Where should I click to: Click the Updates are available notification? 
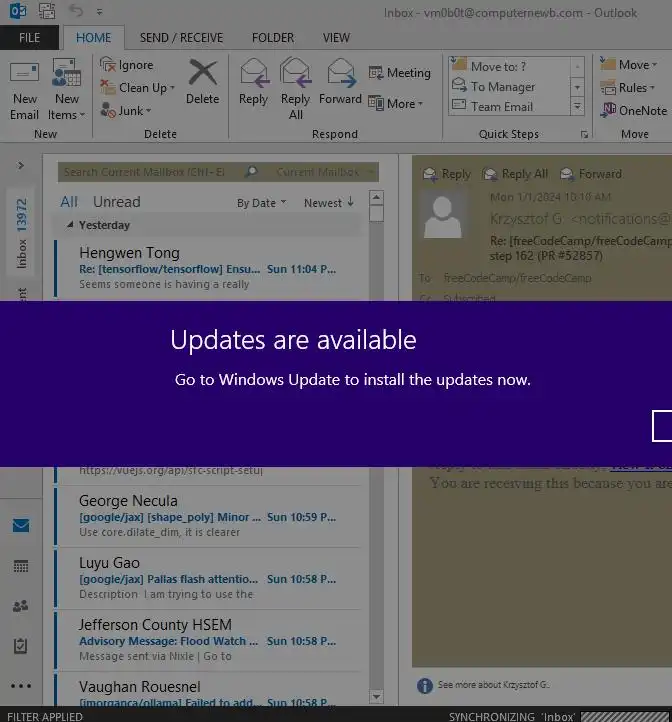pyautogui.click(x=336, y=384)
